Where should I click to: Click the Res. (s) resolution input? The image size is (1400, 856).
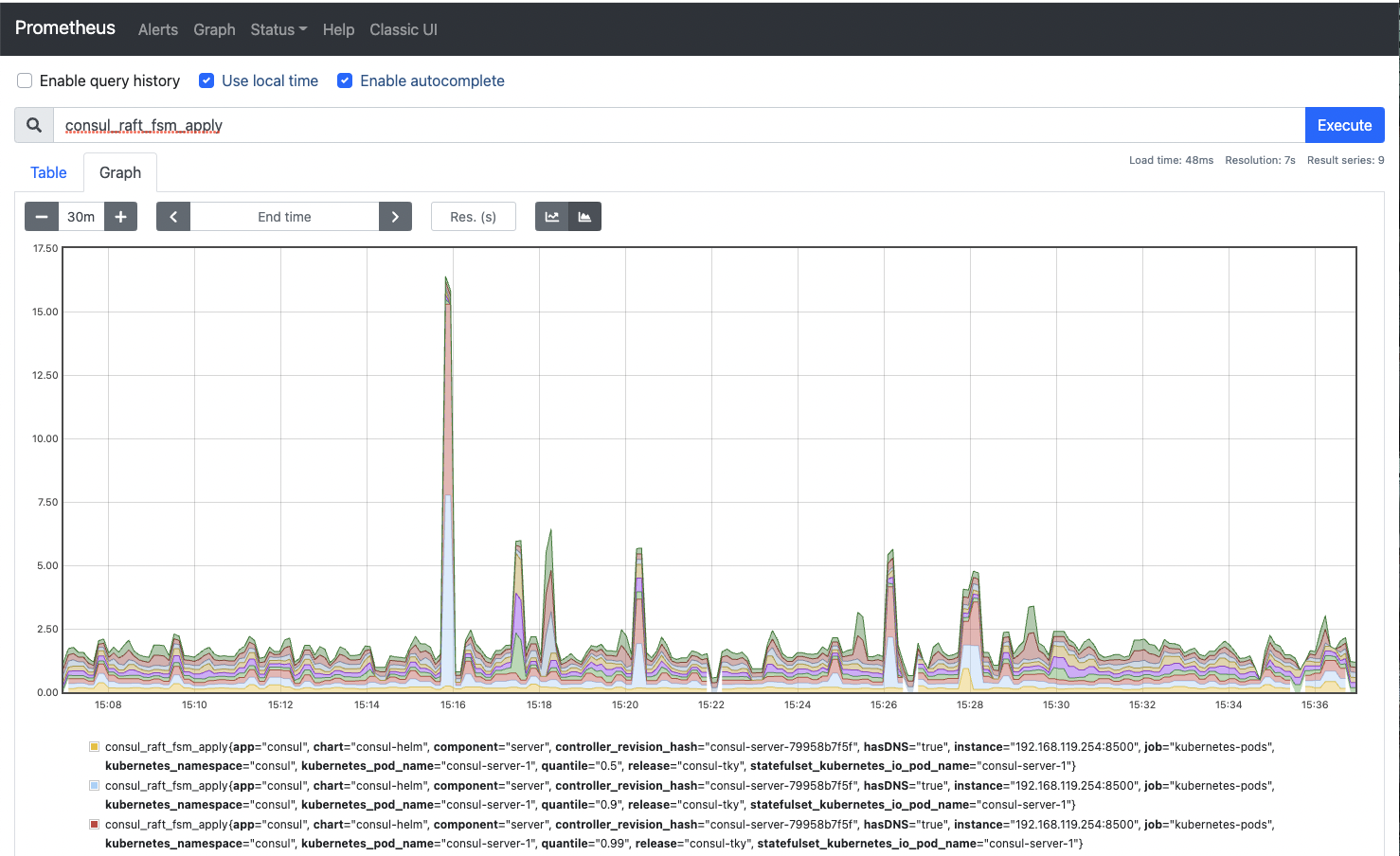[474, 217]
